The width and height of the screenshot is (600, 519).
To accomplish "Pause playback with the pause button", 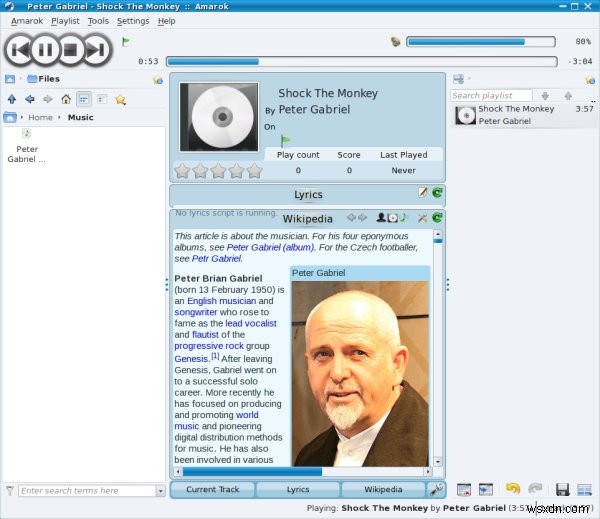I will (x=45, y=48).
